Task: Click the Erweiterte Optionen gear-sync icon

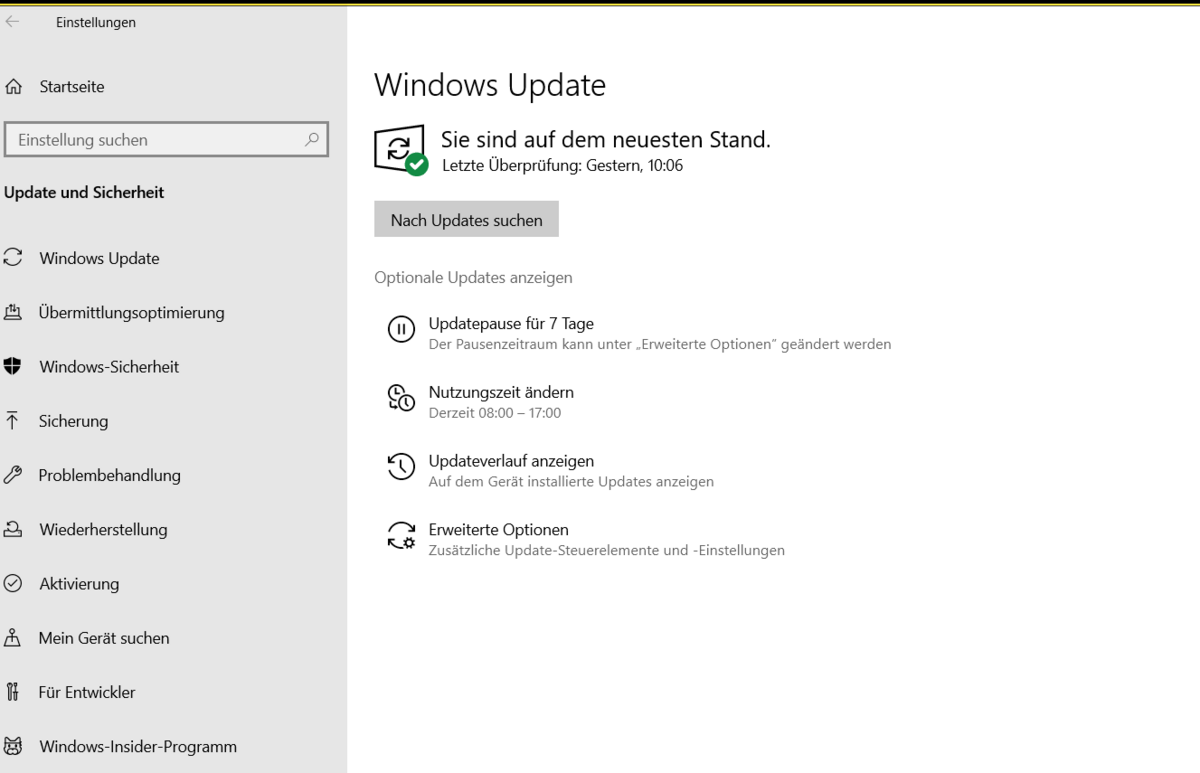Action: pyautogui.click(x=401, y=535)
